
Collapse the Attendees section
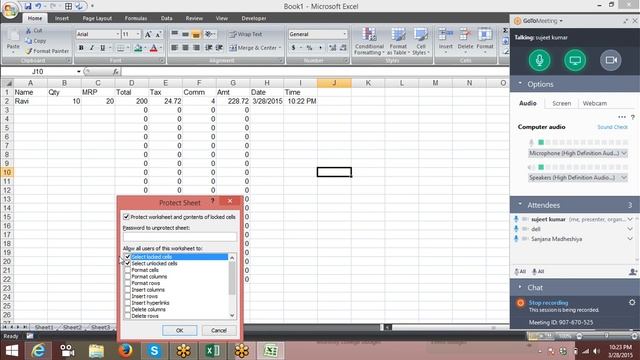[x=520, y=204]
